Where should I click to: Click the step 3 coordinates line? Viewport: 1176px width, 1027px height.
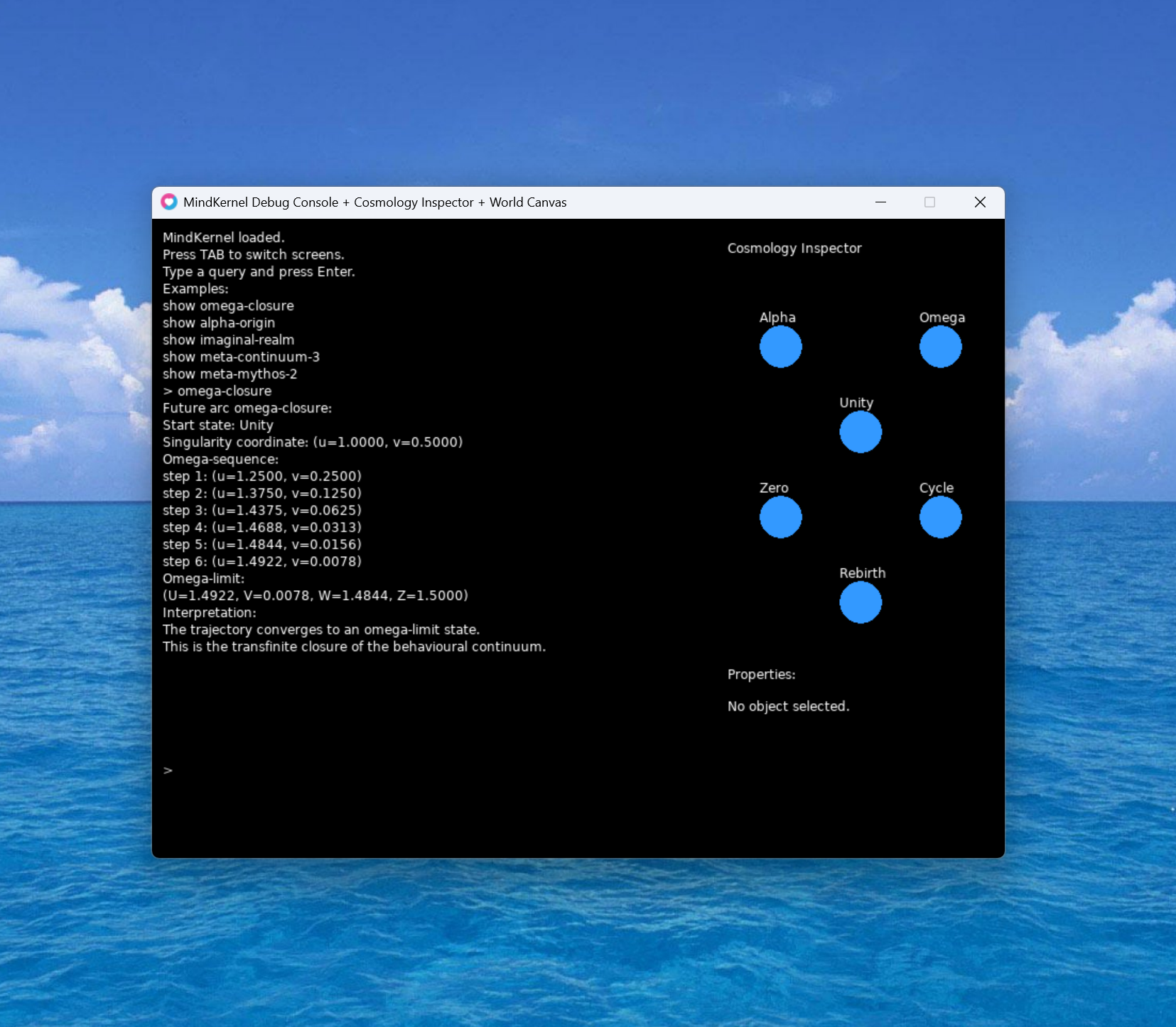(262, 511)
